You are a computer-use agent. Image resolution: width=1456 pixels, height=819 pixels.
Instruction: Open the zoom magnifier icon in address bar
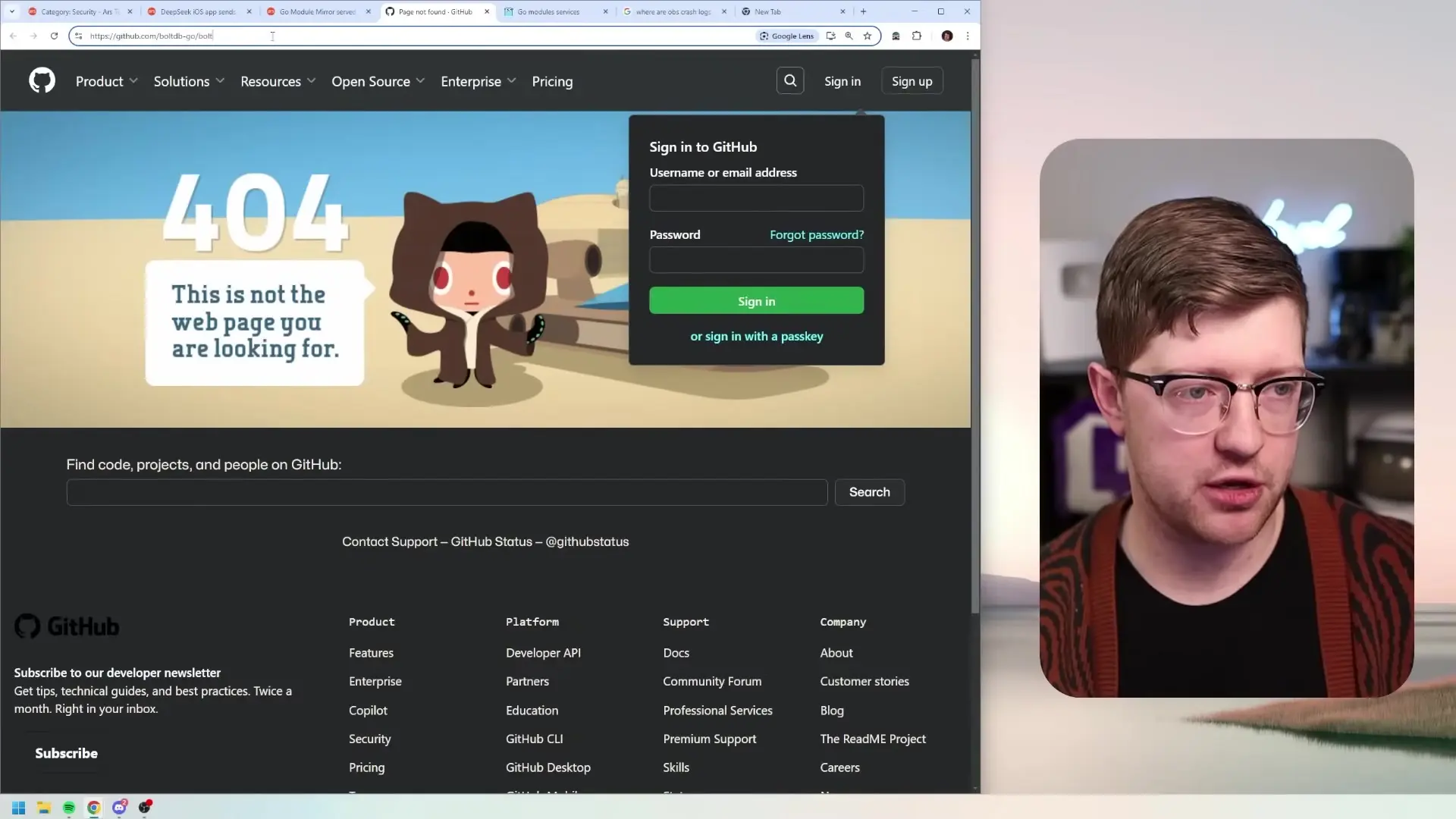click(x=849, y=36)
